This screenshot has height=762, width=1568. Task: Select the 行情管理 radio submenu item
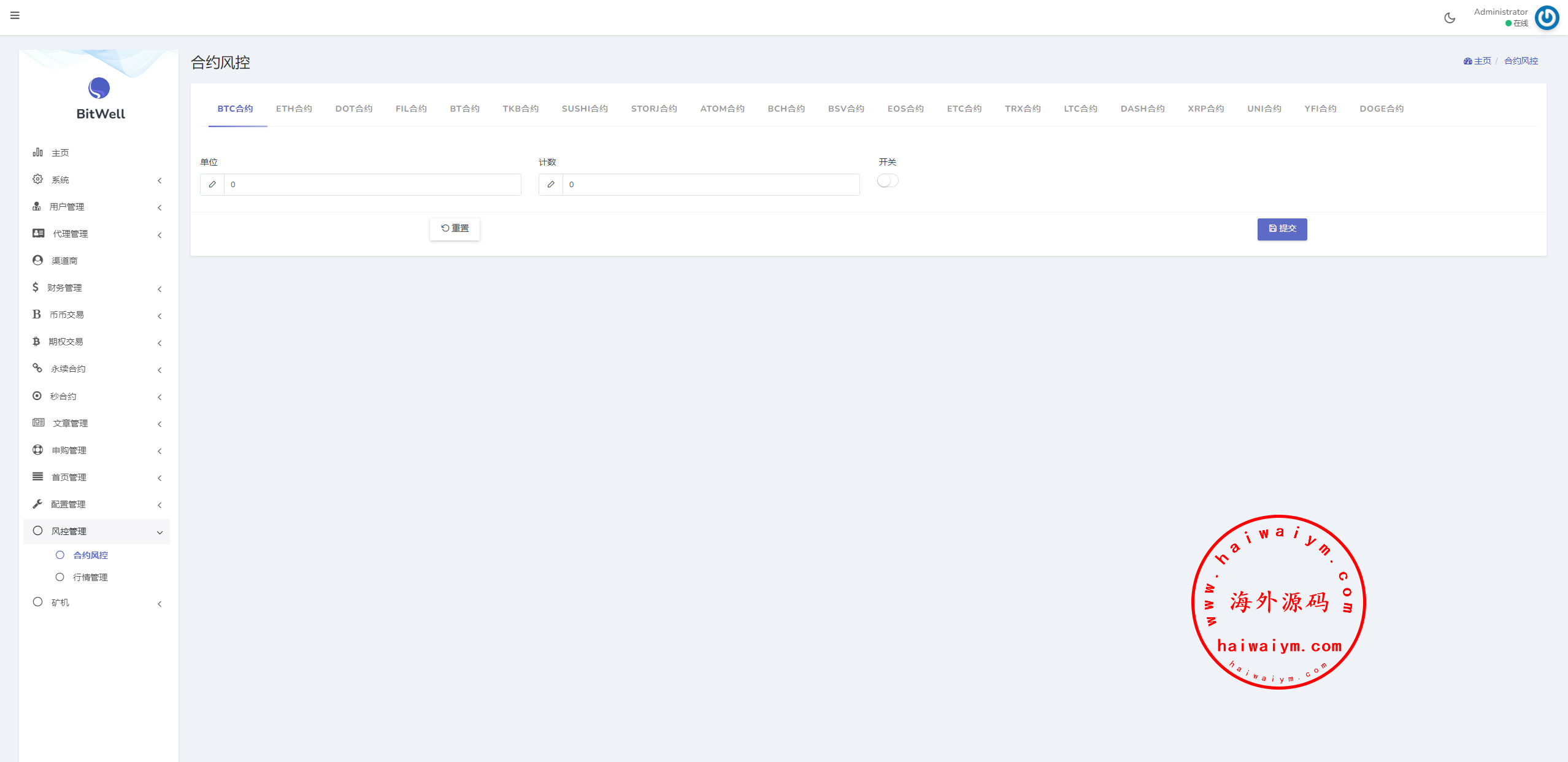point(60,577)
